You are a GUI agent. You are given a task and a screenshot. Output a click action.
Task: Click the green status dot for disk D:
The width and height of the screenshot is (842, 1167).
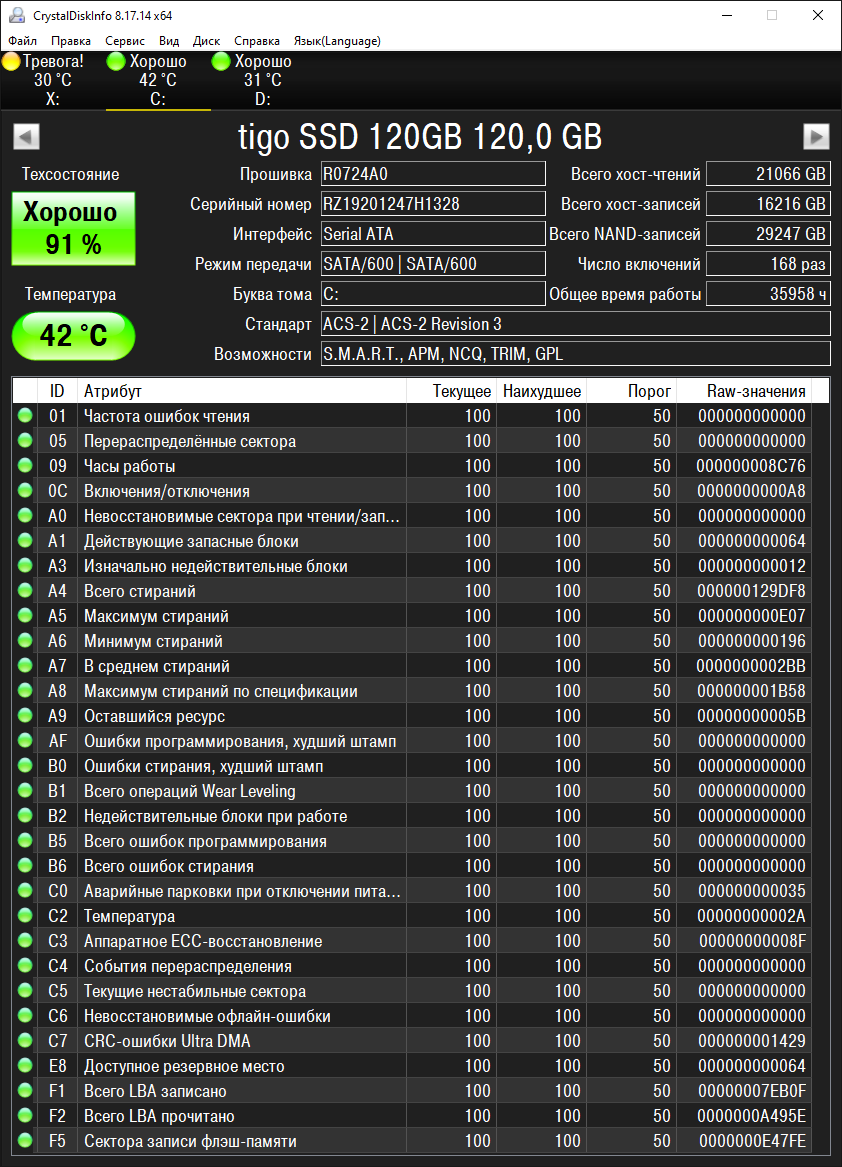[x=221, y=62]
